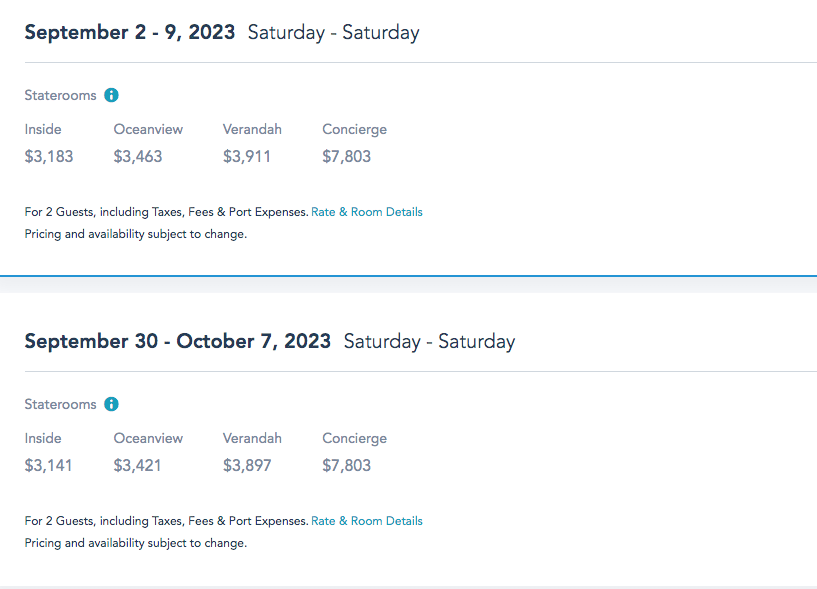Click the September 30 - October 7, 2023 heading

(177, 341)
